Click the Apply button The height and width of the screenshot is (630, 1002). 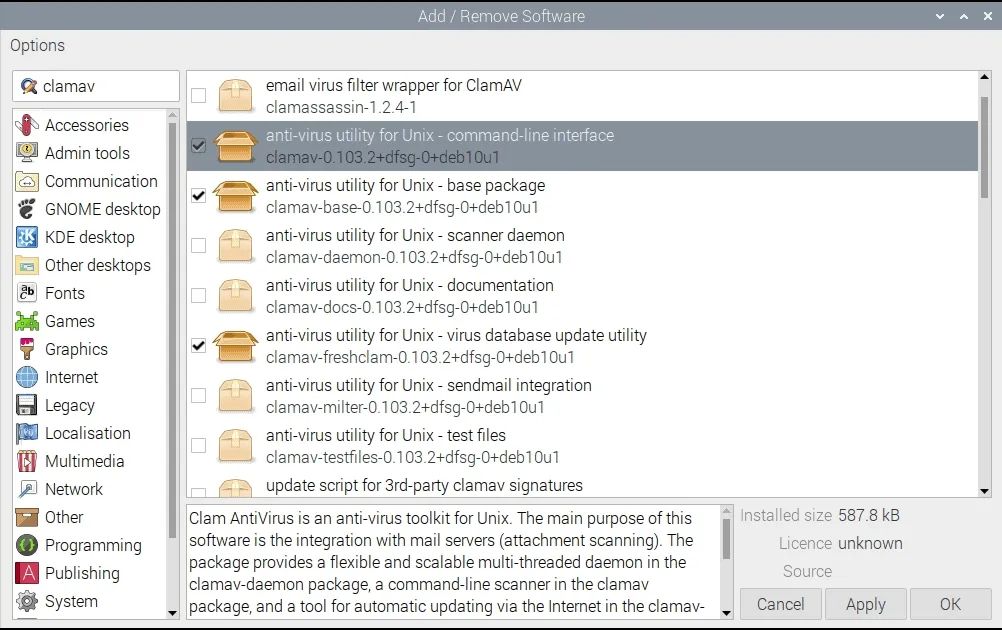865,604
